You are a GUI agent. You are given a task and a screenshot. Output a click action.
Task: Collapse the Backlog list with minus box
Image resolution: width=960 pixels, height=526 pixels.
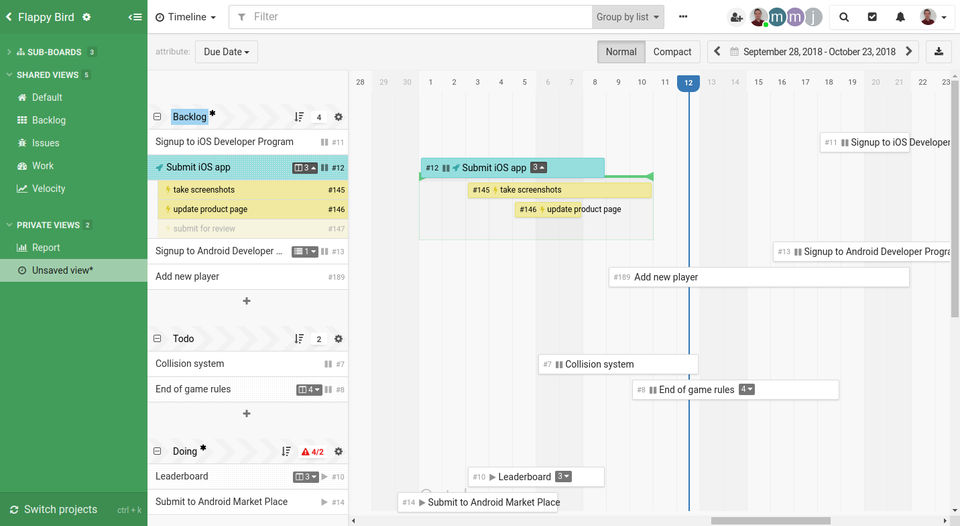[157, 117]
